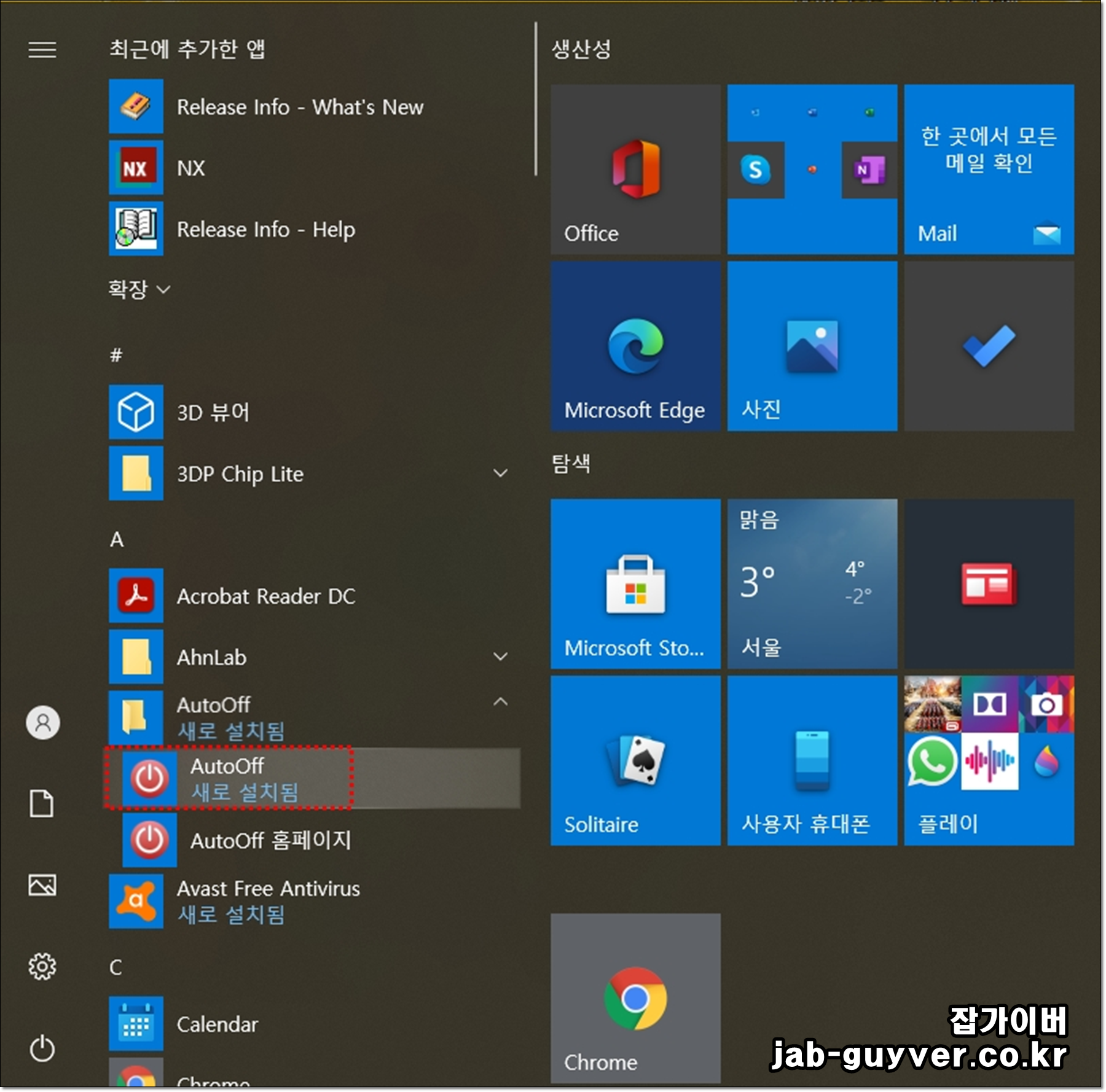Launch Acrobat Reader DC
1106x1092 pixels.
point(313,596)
